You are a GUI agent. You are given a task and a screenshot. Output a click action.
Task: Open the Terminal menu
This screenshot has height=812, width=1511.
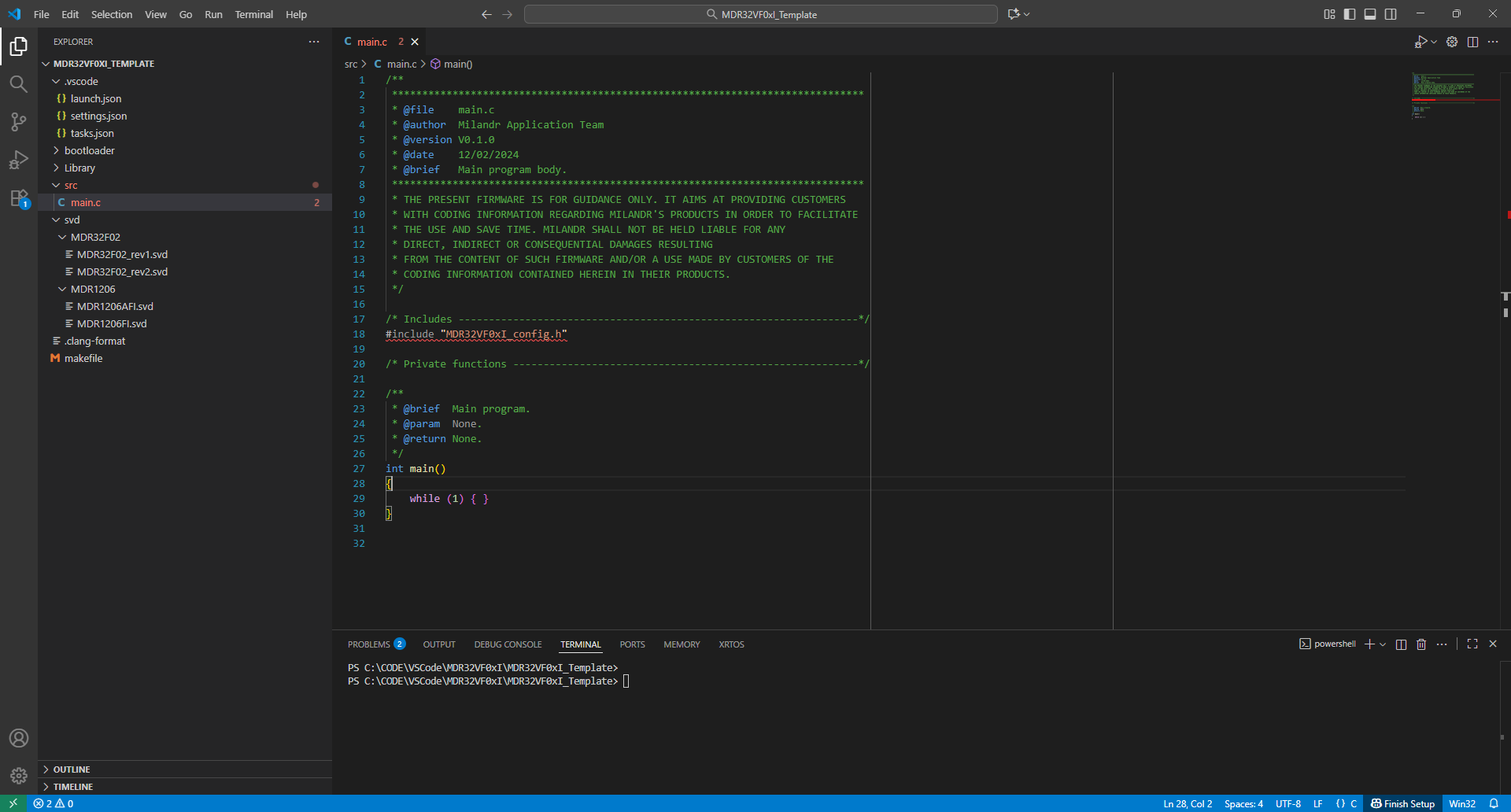tap(253, 14)
